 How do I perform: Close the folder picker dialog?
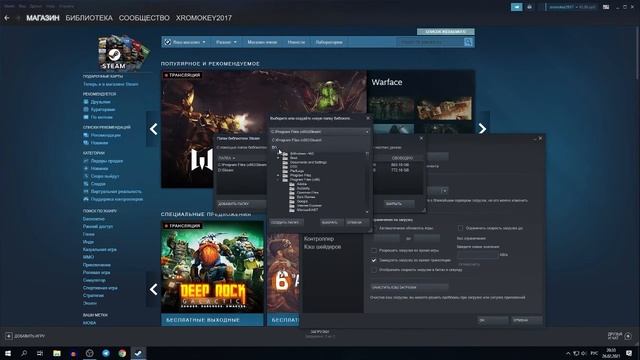(x=368, y=118)
